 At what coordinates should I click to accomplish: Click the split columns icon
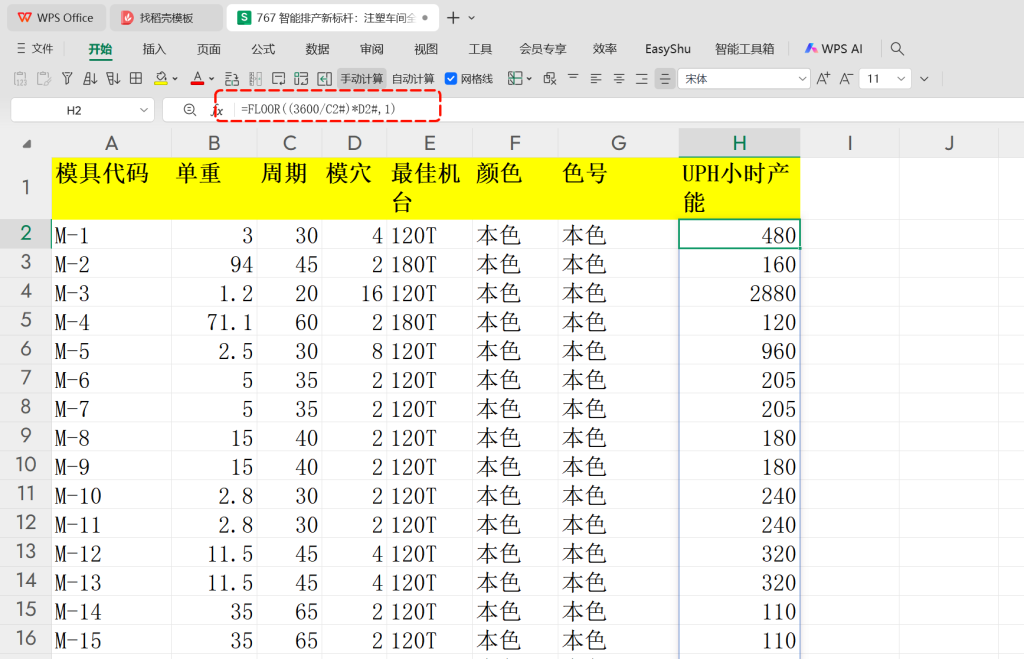tap(255, 79)
